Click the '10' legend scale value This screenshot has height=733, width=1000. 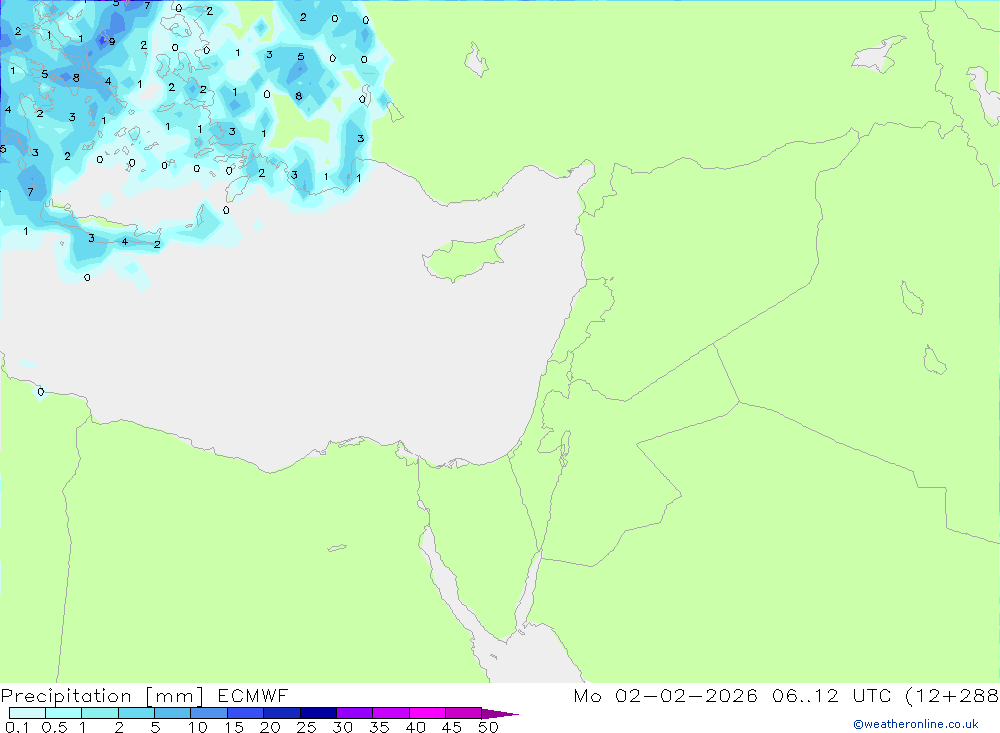coord(198,727)
